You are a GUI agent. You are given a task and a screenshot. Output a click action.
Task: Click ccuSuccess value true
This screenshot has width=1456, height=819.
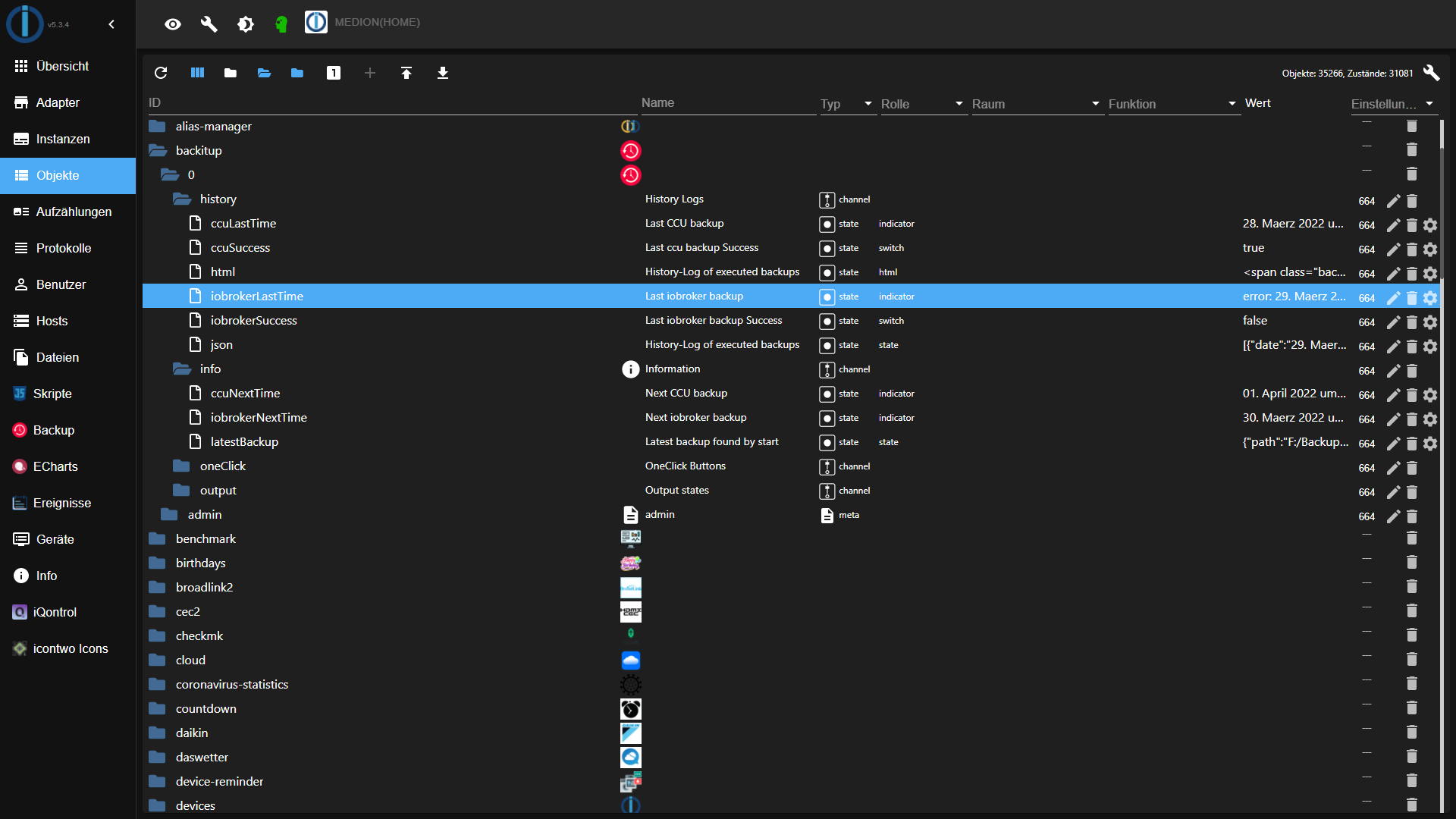click(x=1254, y=248)
